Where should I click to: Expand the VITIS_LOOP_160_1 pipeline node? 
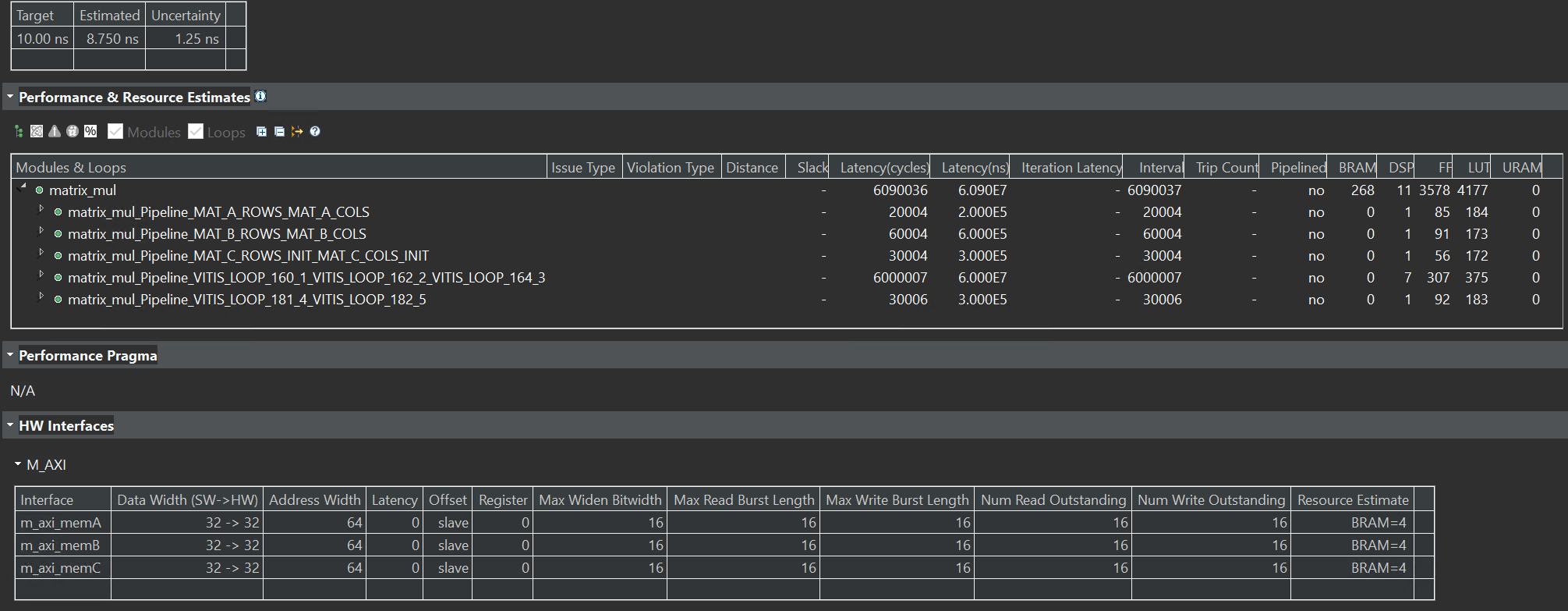coord(41,275)
